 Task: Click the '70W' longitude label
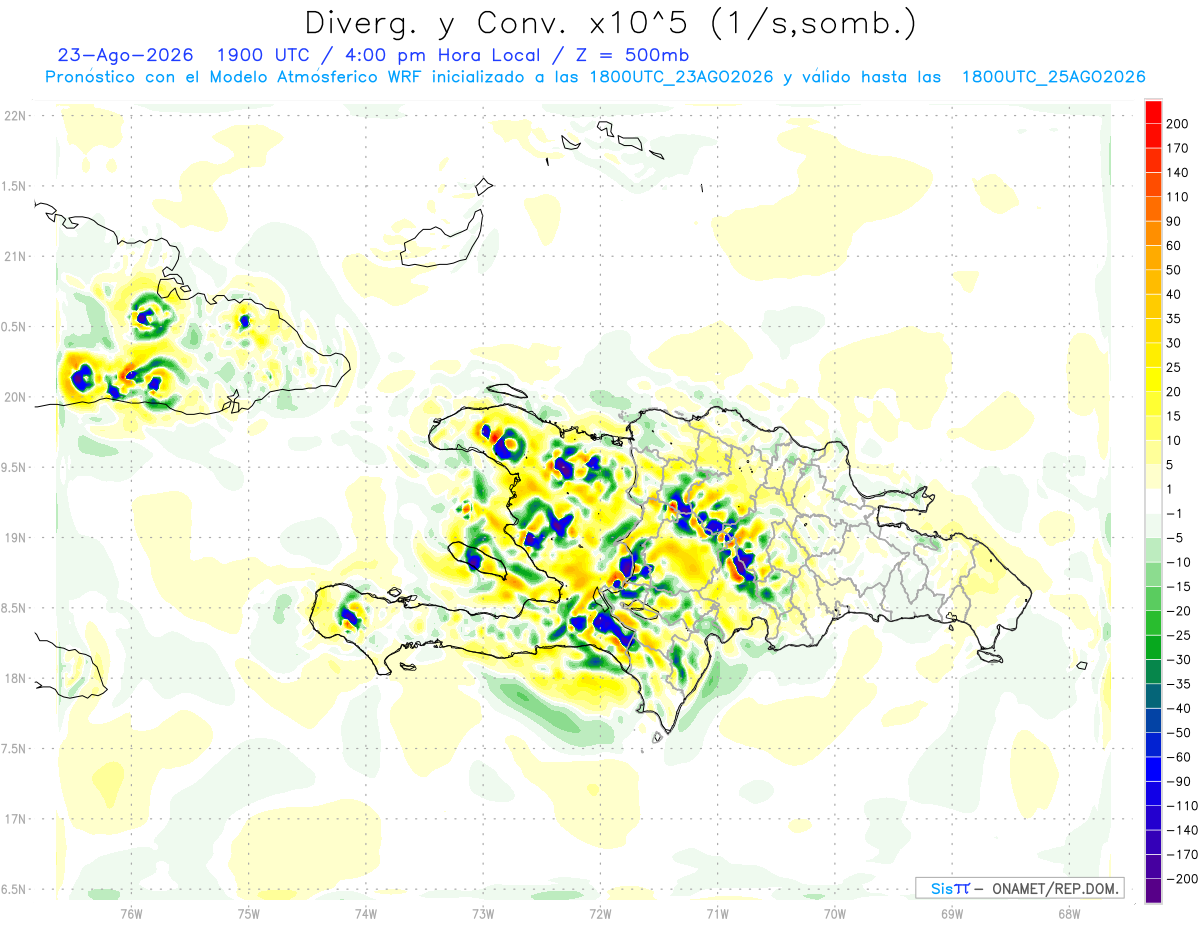point(834,912)
